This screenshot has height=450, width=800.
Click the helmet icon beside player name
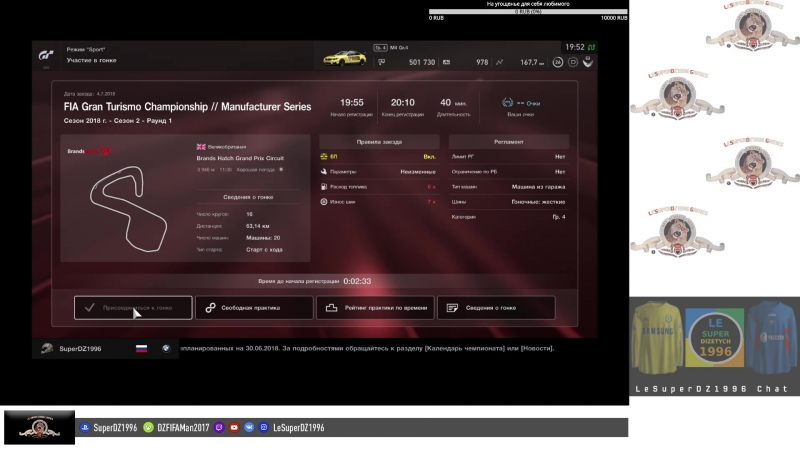tap(47, 348)
